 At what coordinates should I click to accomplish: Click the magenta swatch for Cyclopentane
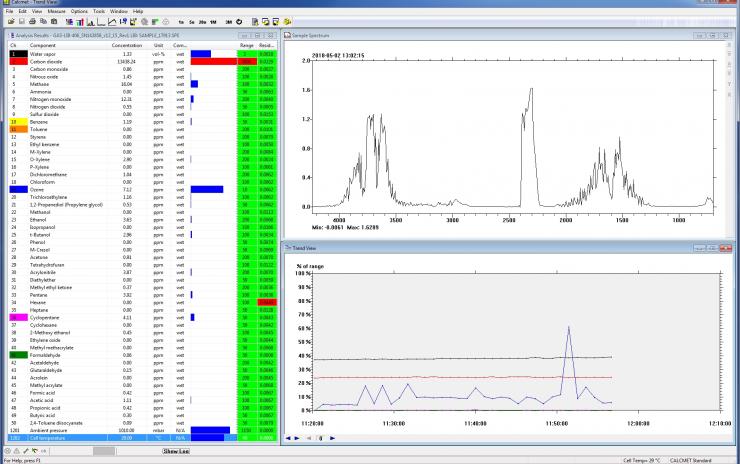tap(18, 318)
